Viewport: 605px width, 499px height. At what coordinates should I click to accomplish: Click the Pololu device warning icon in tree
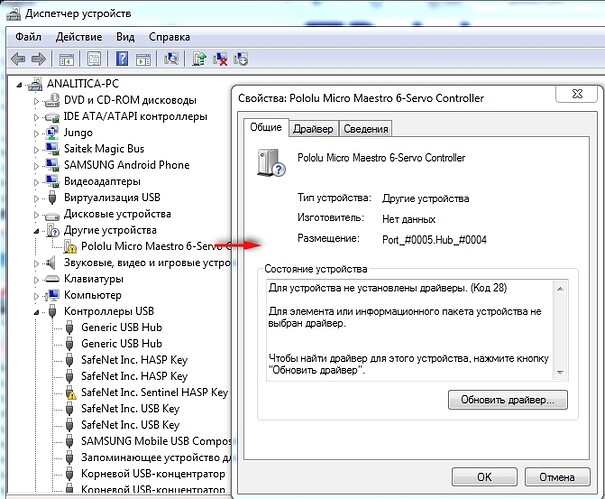pyautogui.click(x=70, y=246)
